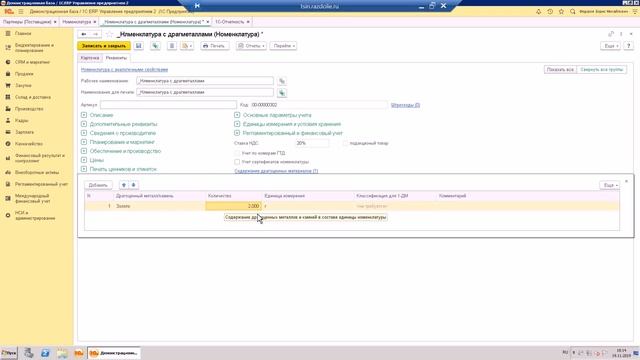Viewport: 640px width, 360px height.
Task: Switch to Партнеры (Поставщики) tab
Action: point(27,22)
